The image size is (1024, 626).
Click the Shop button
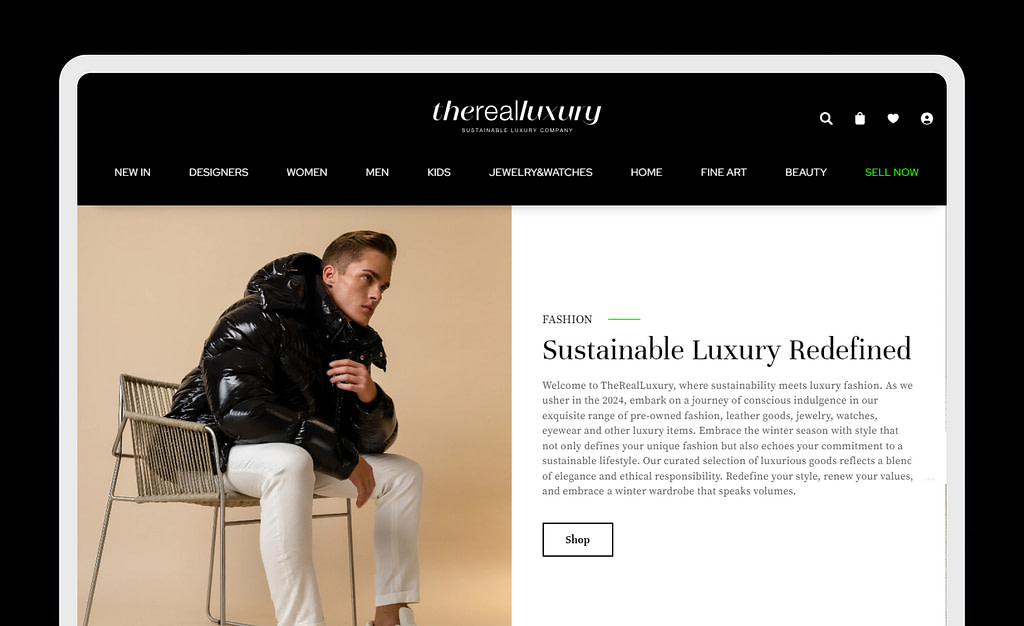pos(578,540)
